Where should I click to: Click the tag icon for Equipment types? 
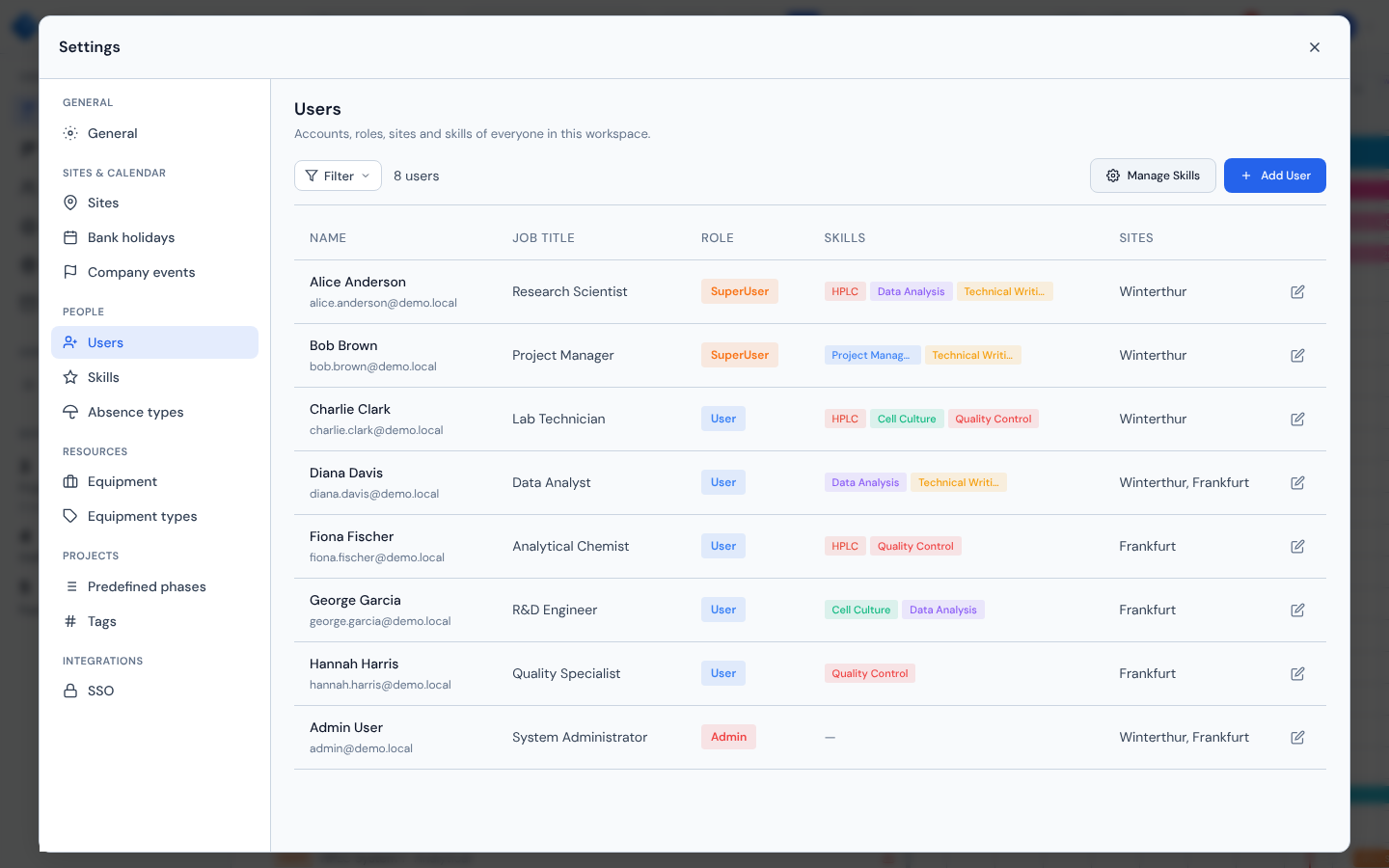(x=70, y=516)
